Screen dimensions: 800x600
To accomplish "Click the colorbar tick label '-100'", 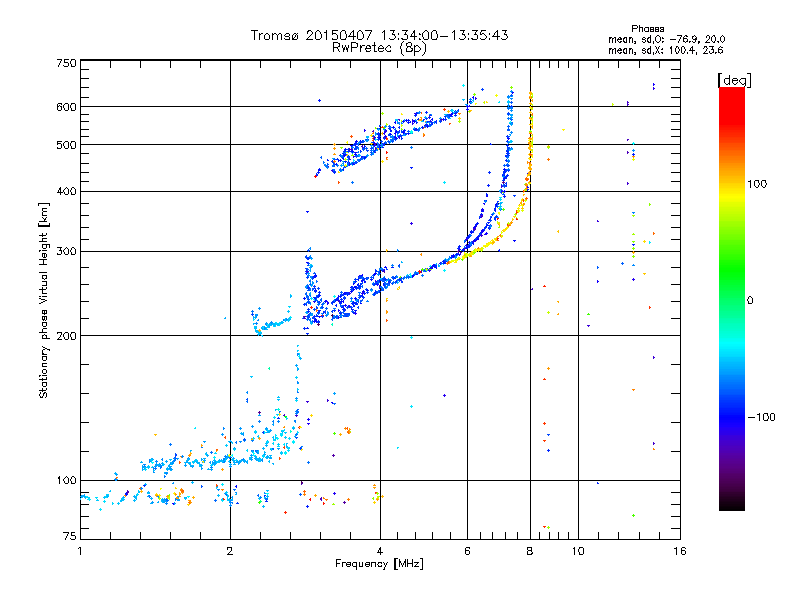I will coord(762,417).
